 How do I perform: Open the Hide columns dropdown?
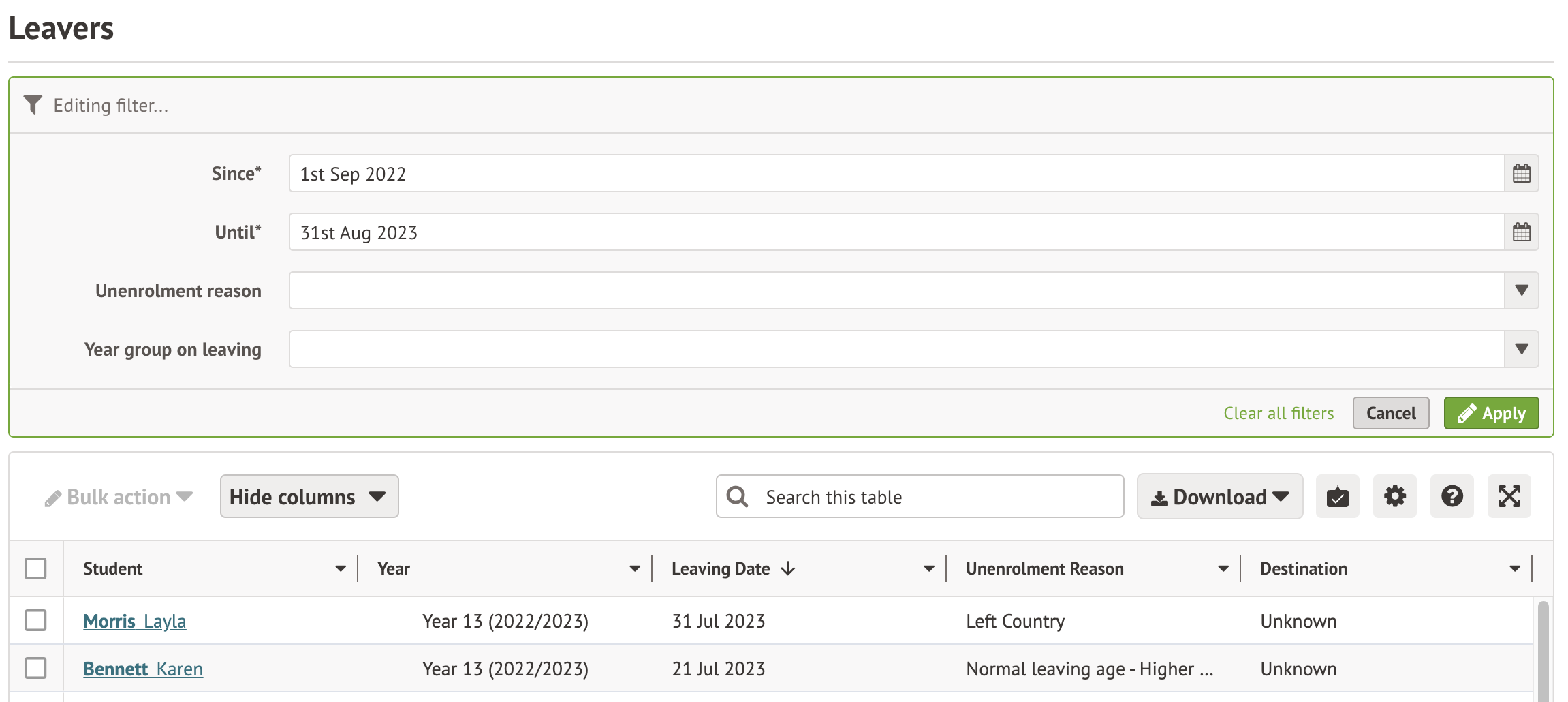coord(309,496)
